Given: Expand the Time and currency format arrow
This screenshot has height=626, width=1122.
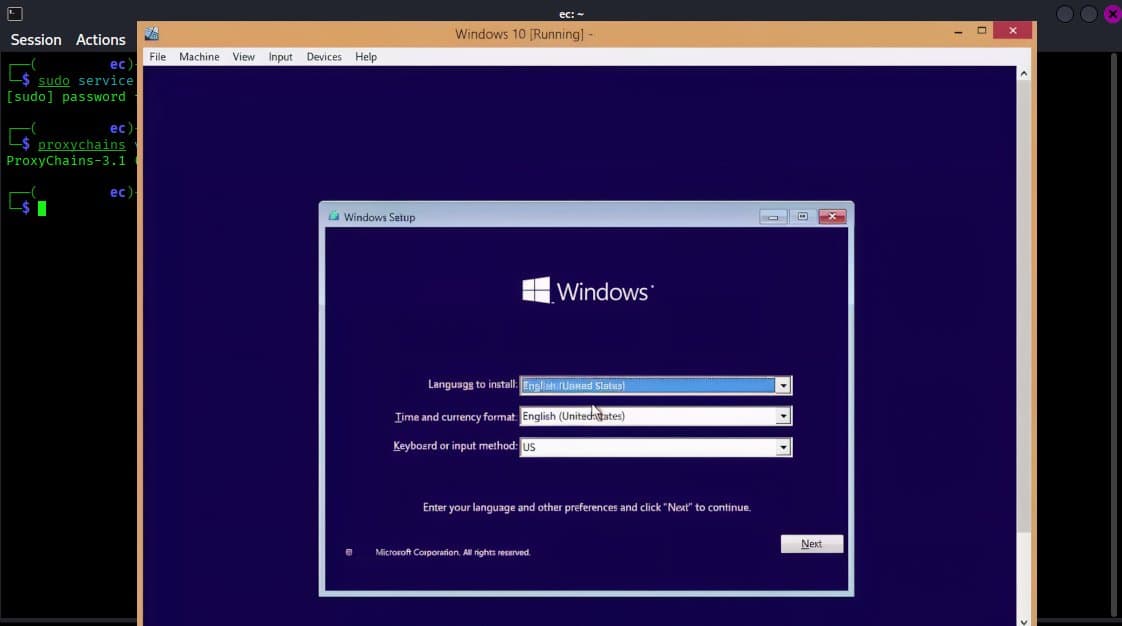Looking at the screenshot, I should 783,416.
